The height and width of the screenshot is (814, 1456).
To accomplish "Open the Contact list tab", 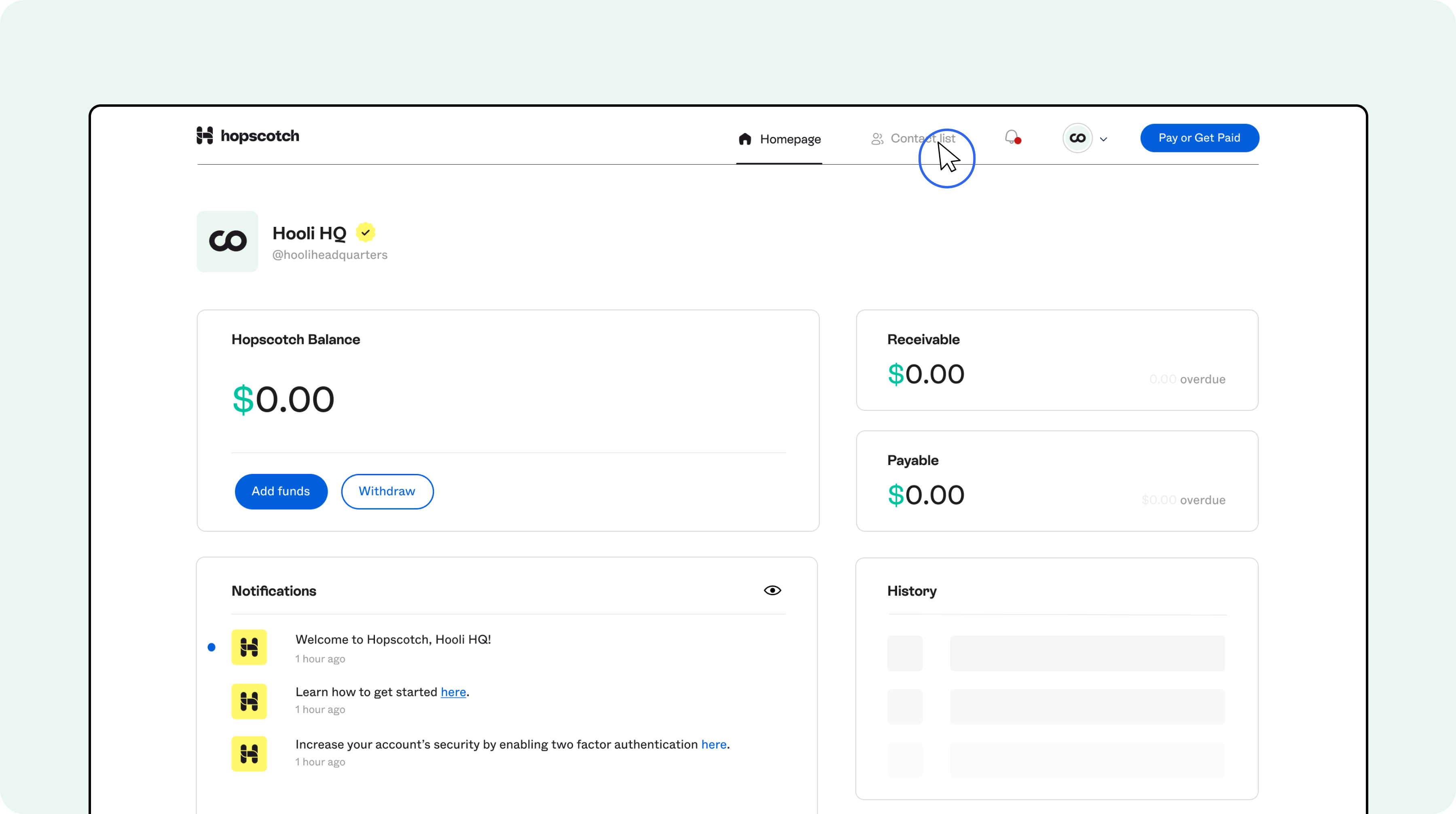I will pyautogui.click(x=922, y=138).
